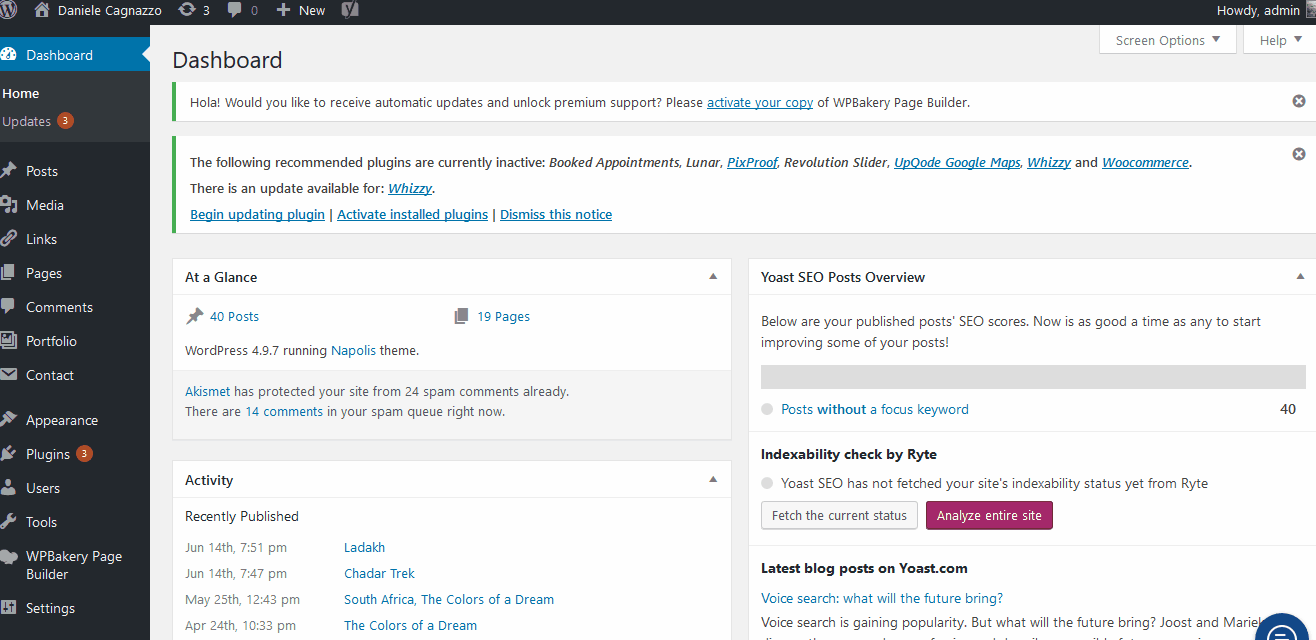Expand the Screen Options dropdown
The height and width of the screenshot is (640, 1316).
pos(1168,40)
